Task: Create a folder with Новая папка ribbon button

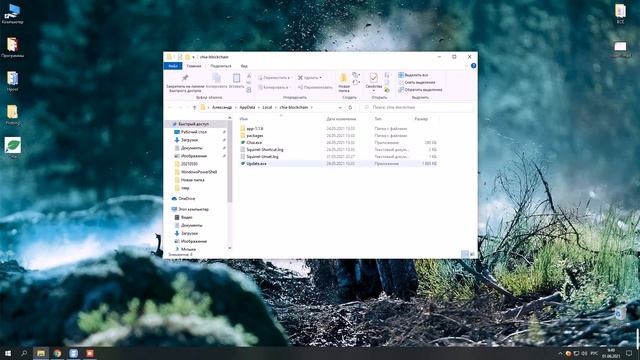Action: 344,83
